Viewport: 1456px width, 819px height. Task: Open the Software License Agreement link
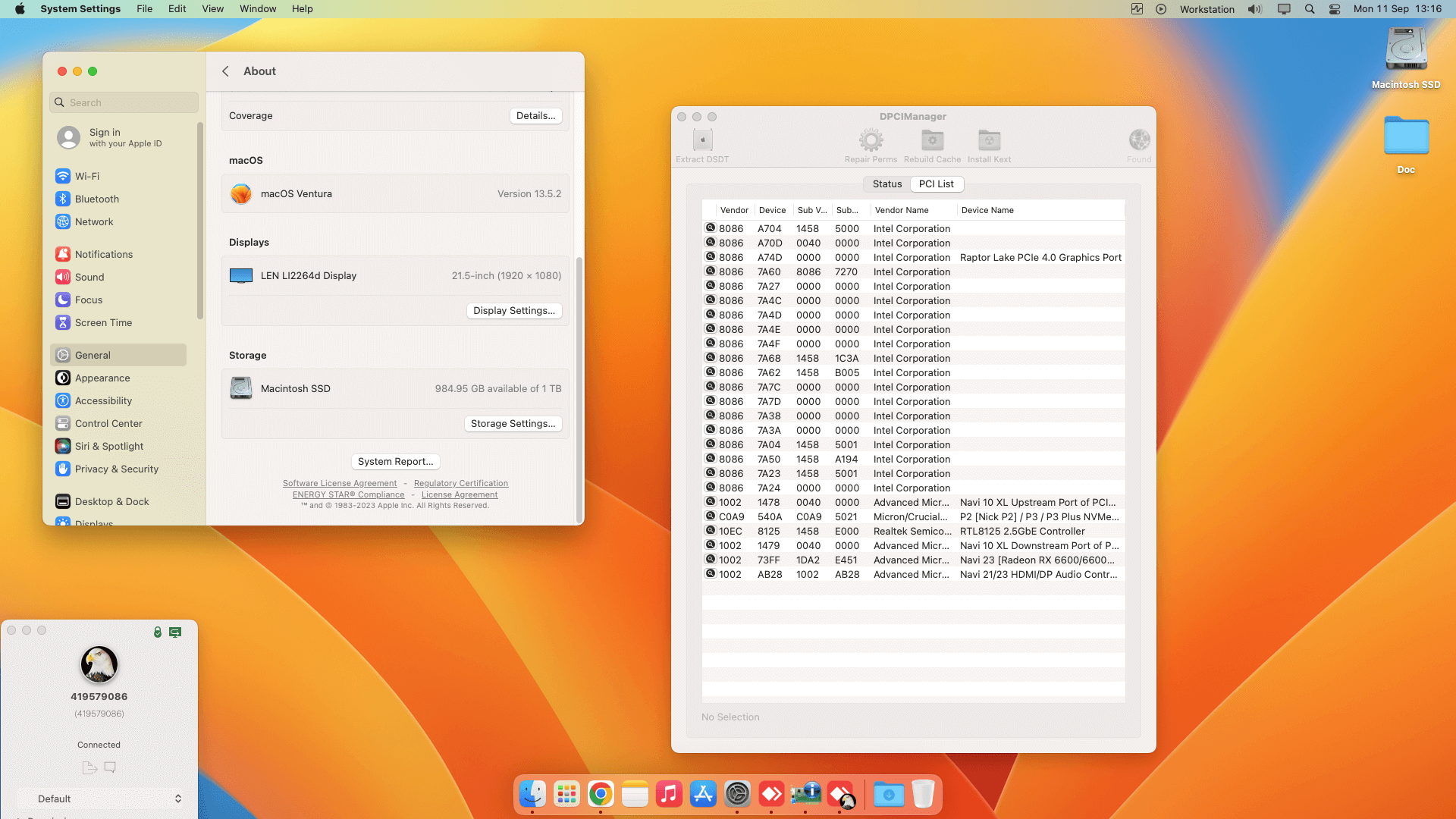[x=339, y=484]
